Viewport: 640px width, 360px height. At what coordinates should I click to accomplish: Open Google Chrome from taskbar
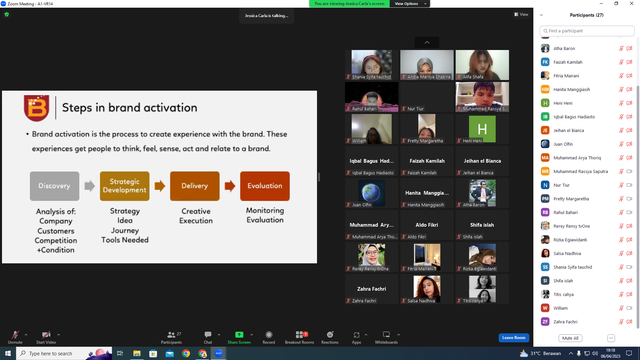tap(186, 353)
